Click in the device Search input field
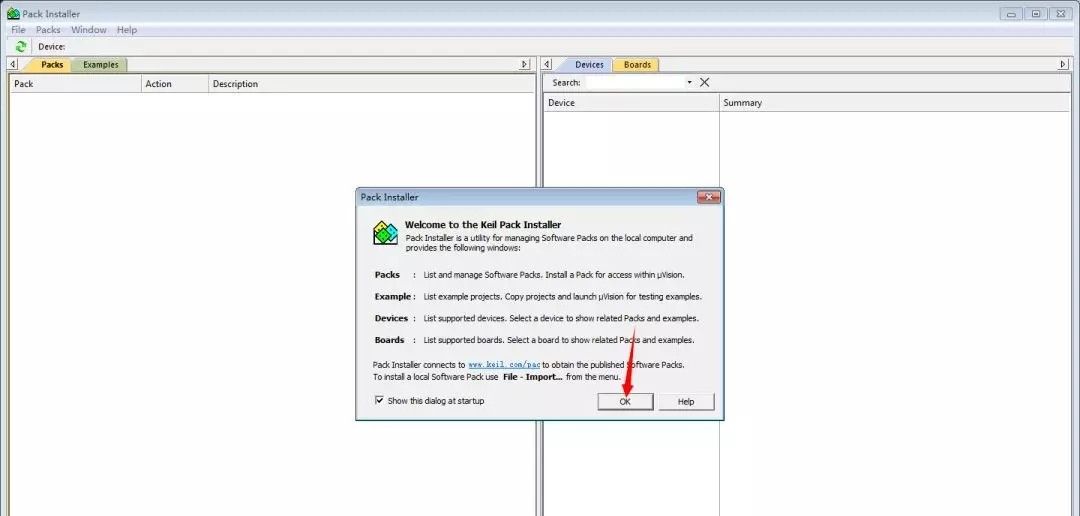Screen dimensions: 1080x516 (x=634, y=82)
